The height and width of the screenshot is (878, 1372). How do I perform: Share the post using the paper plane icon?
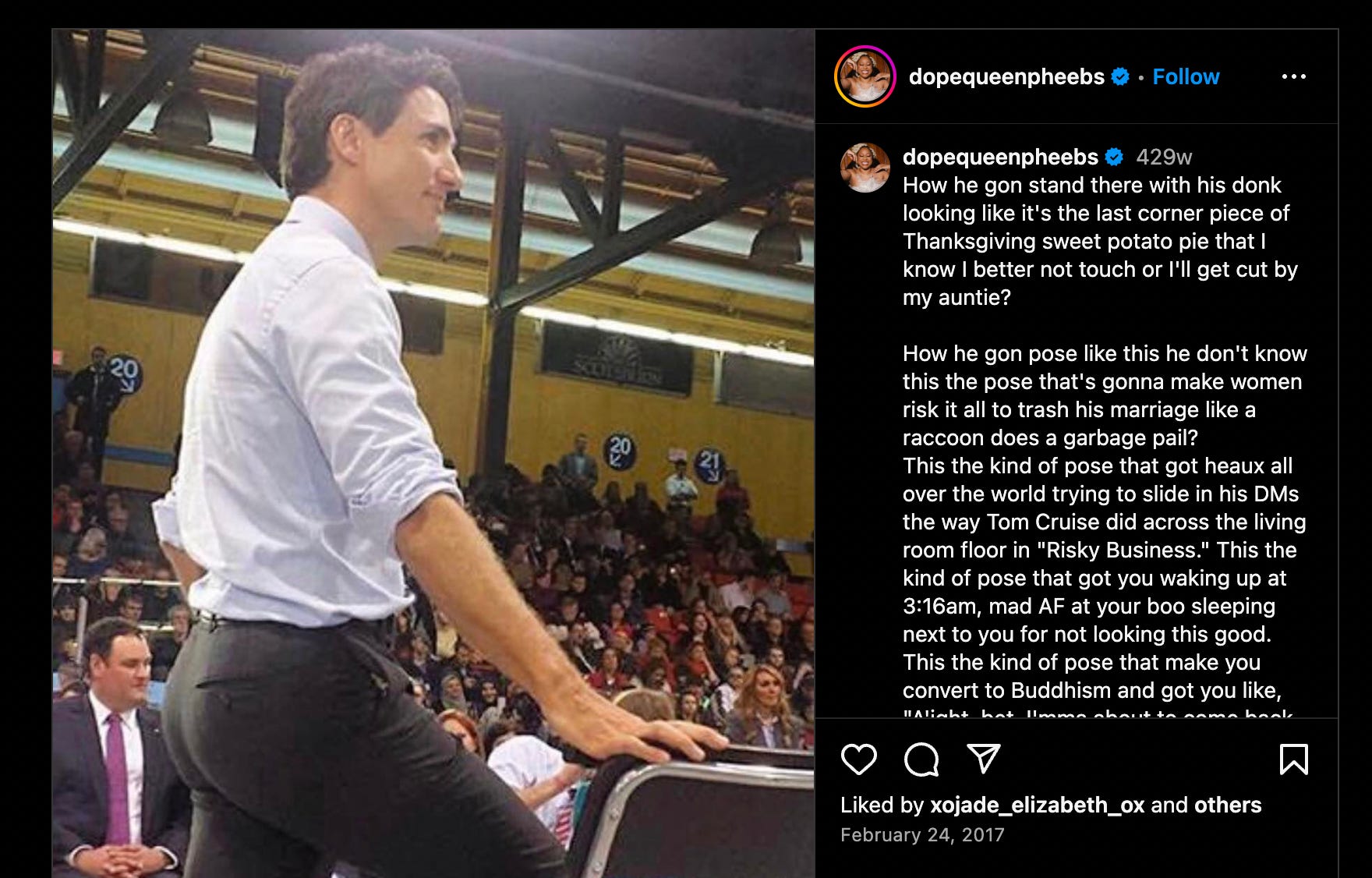point(983,758)
